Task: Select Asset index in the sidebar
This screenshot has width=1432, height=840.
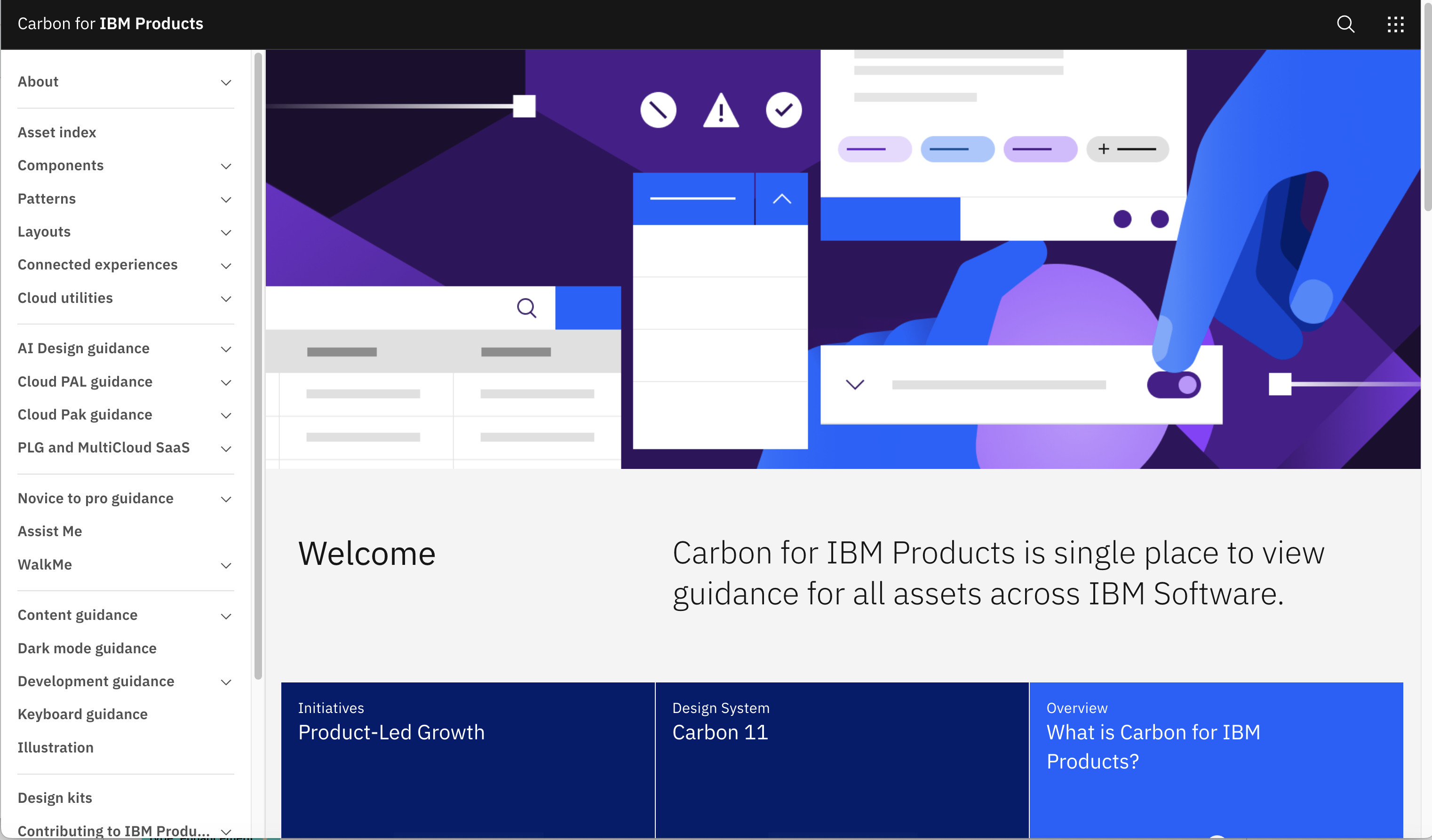Action: coord(57,132)
